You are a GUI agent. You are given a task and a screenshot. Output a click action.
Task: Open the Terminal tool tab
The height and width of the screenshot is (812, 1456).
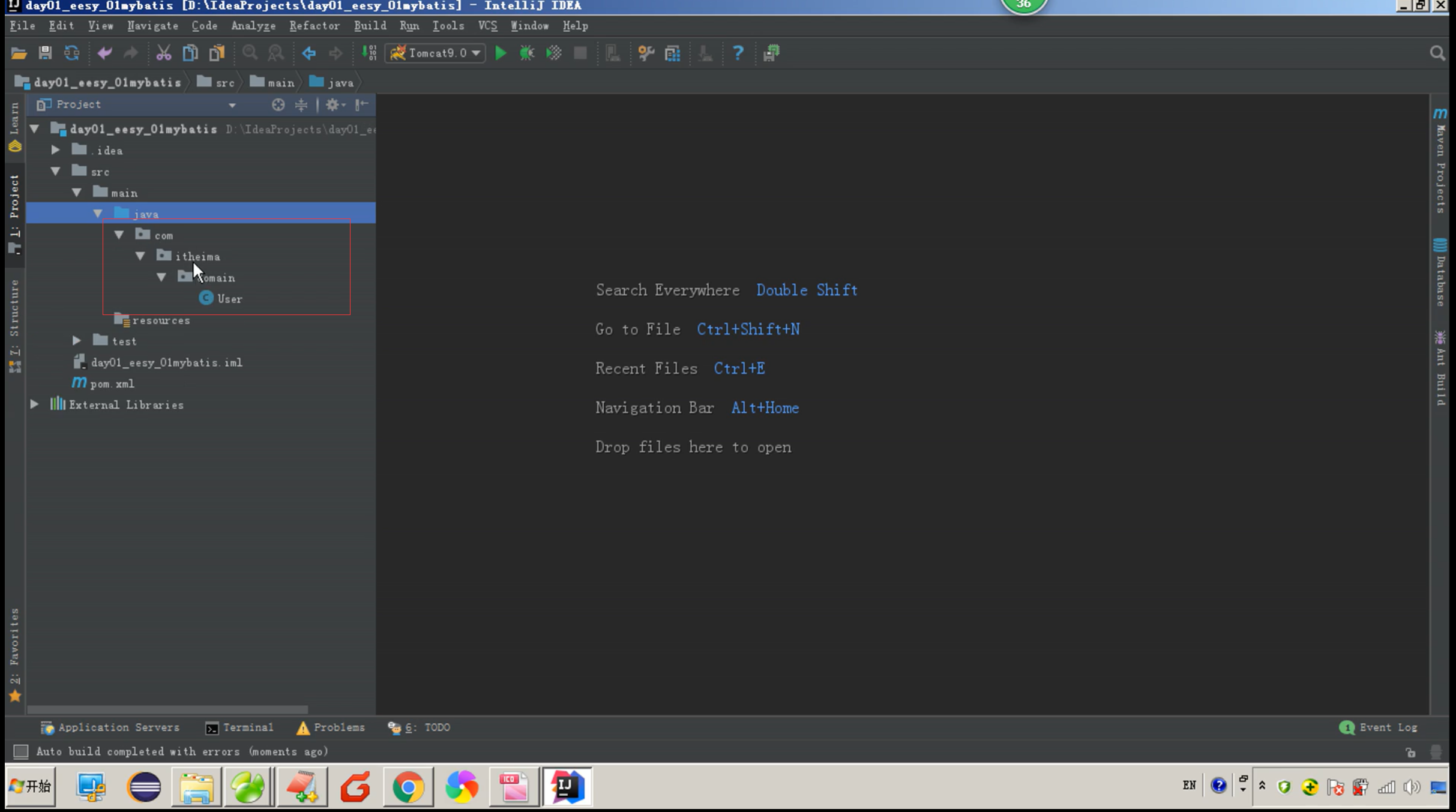point(239,727)
